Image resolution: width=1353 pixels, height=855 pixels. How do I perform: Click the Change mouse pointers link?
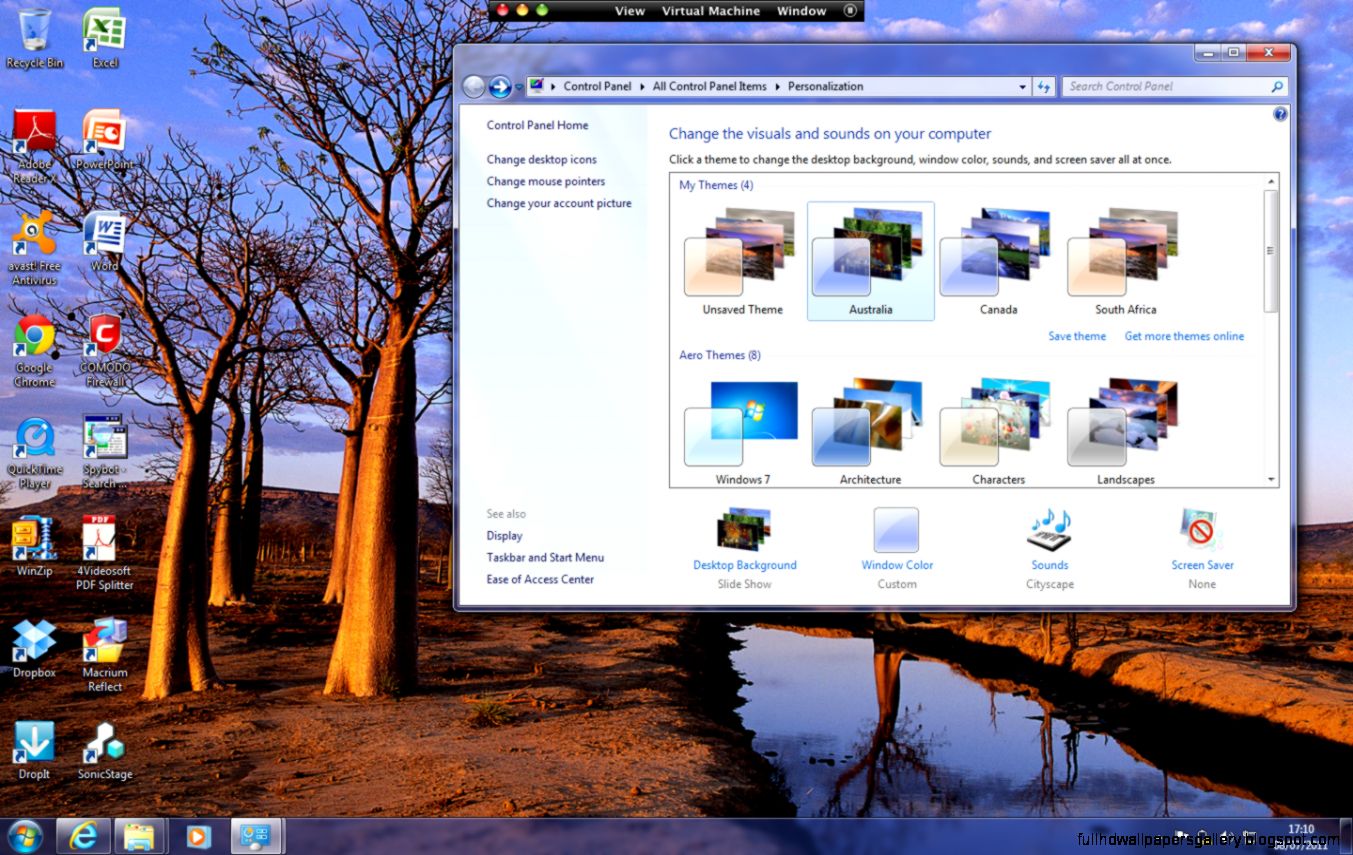point(547,181)
